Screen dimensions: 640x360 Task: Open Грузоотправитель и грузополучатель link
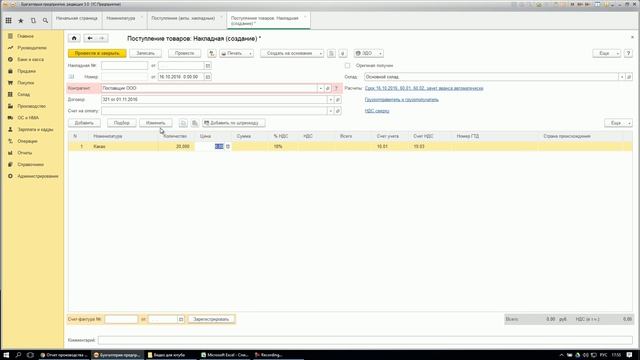(x=402, y=100)
